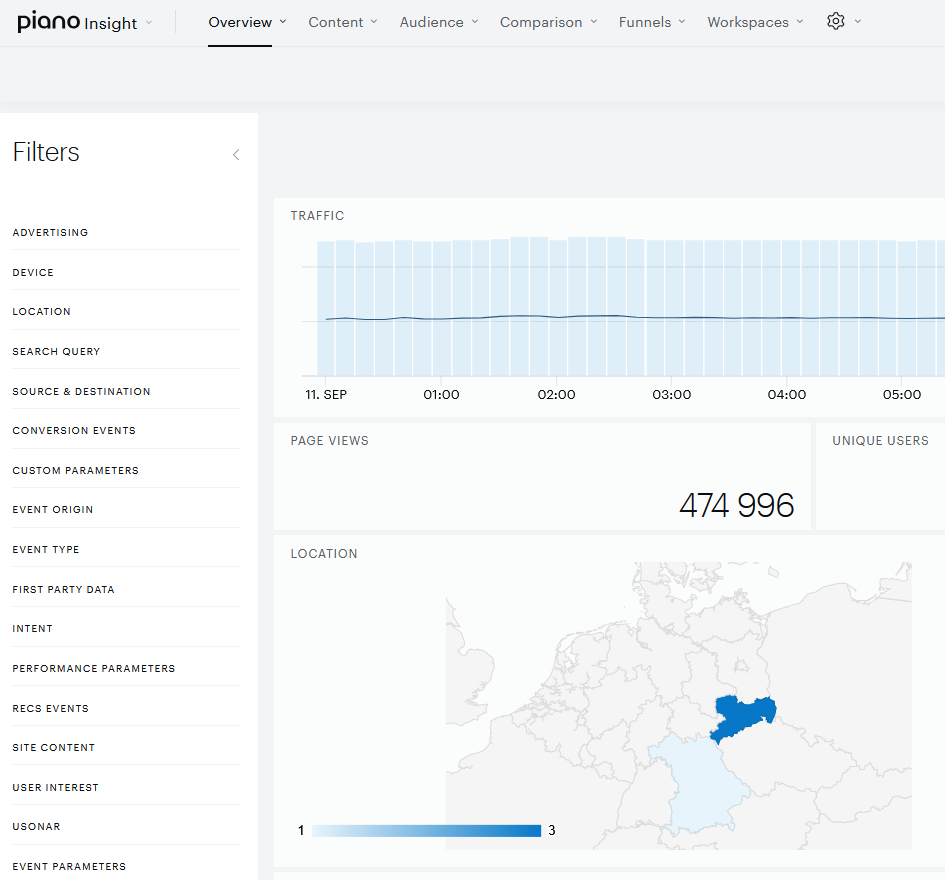The width and height of the screenshot is (945, 880).
Task: Click the Piano Insight logo
Action: 78,22
